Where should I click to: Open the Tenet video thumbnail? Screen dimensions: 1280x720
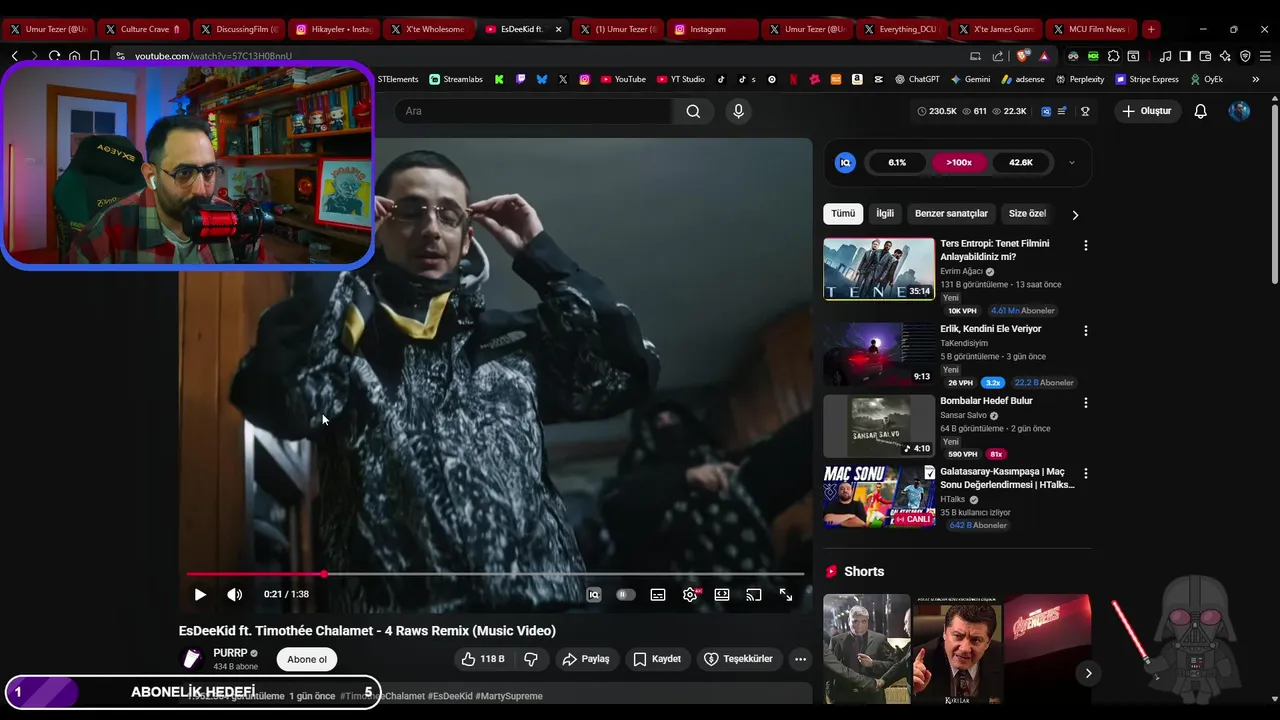(879, 269)
